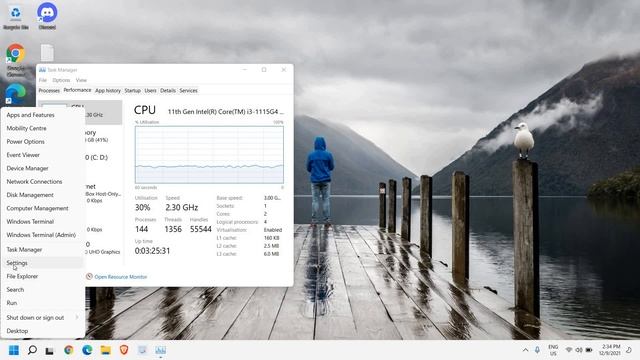Open Disk Management from the menu
The image size is (640, 360).
pyautogui.click(x=42, y=195)
